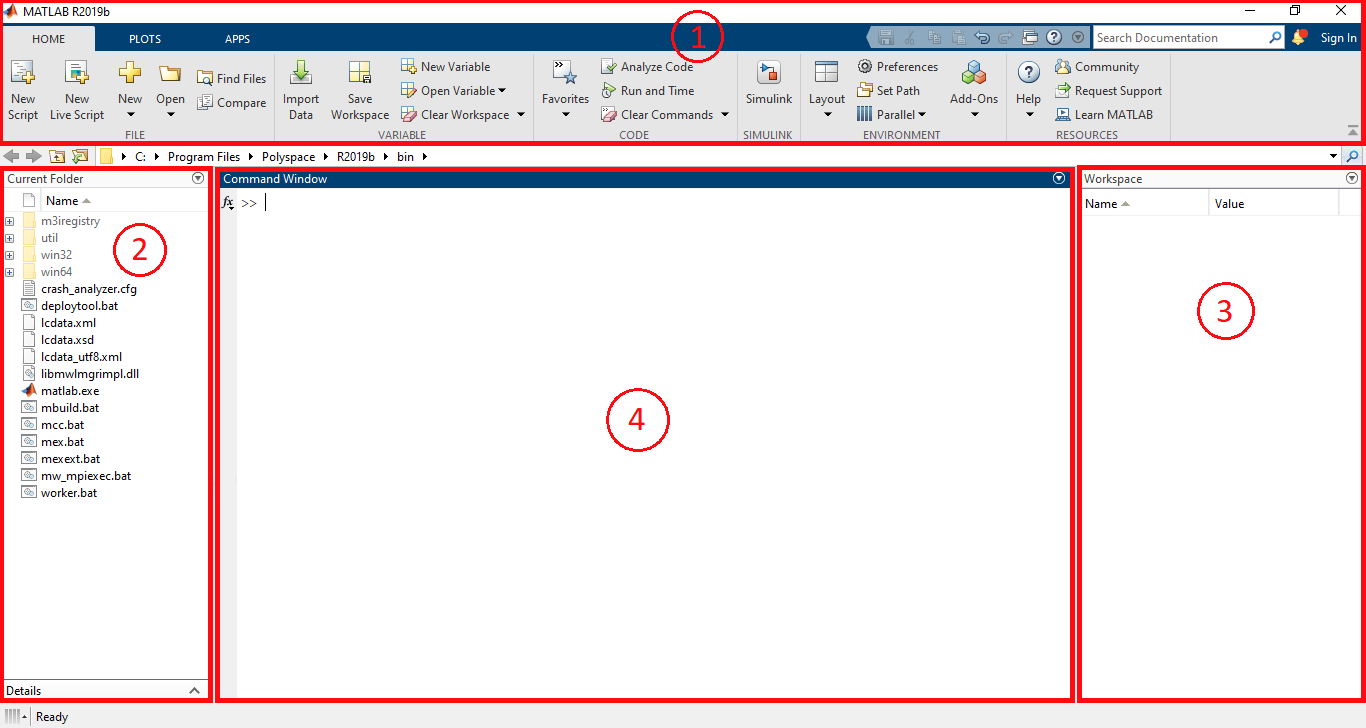
Task: Open the Community link
Action: (x=1097, y=66)
